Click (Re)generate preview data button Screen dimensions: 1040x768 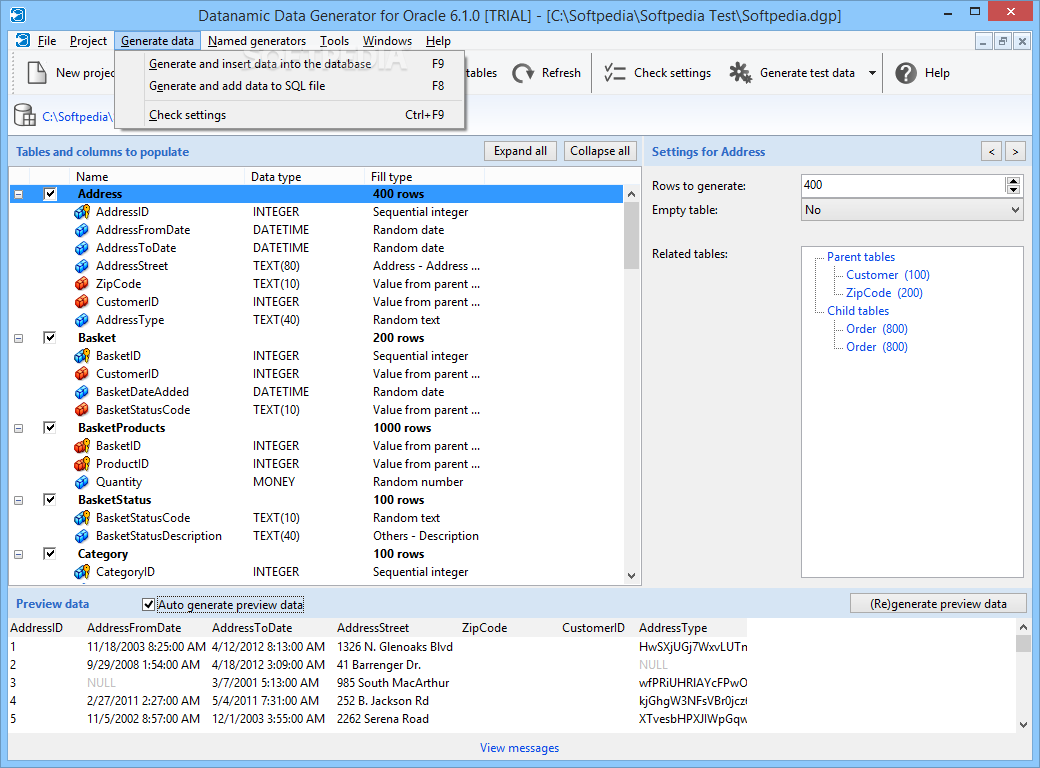tap(938, 604)
